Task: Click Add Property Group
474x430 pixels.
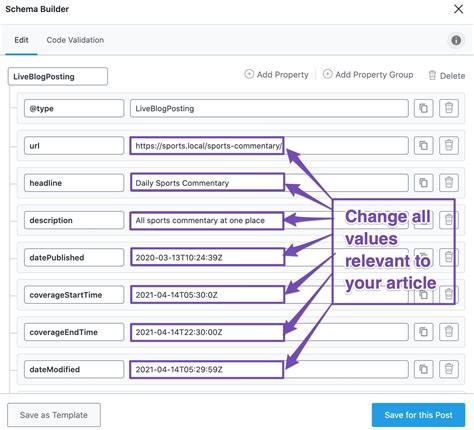Action: (368, 75)
